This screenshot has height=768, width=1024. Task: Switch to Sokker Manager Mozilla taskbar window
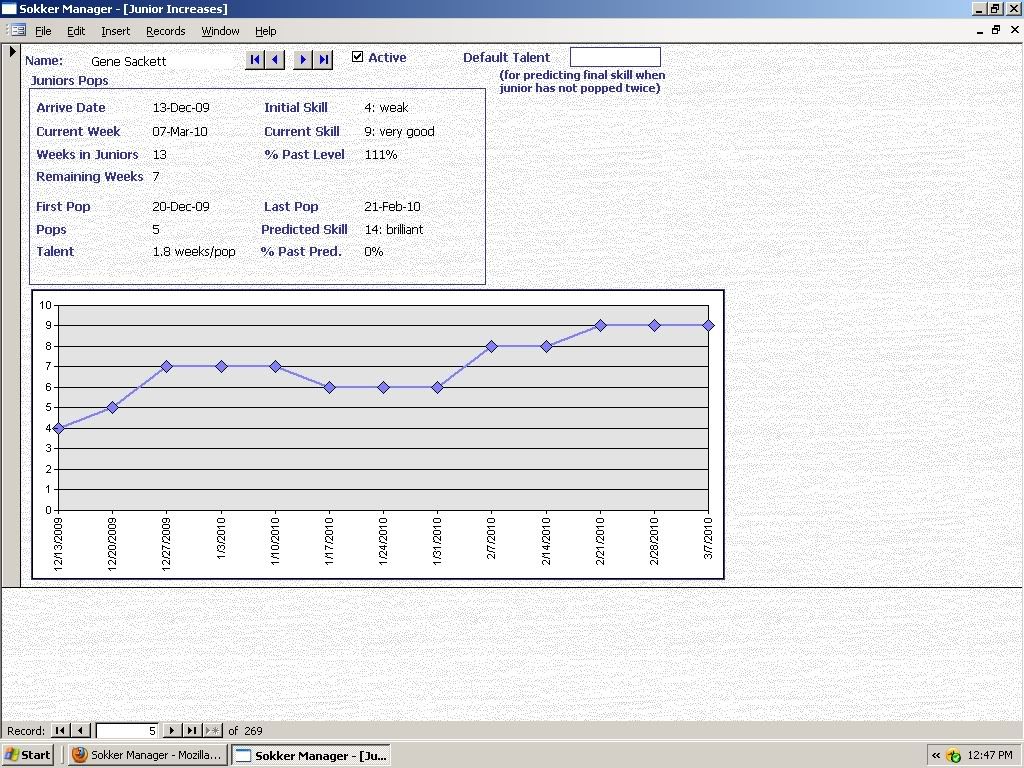tap(147, 755)
